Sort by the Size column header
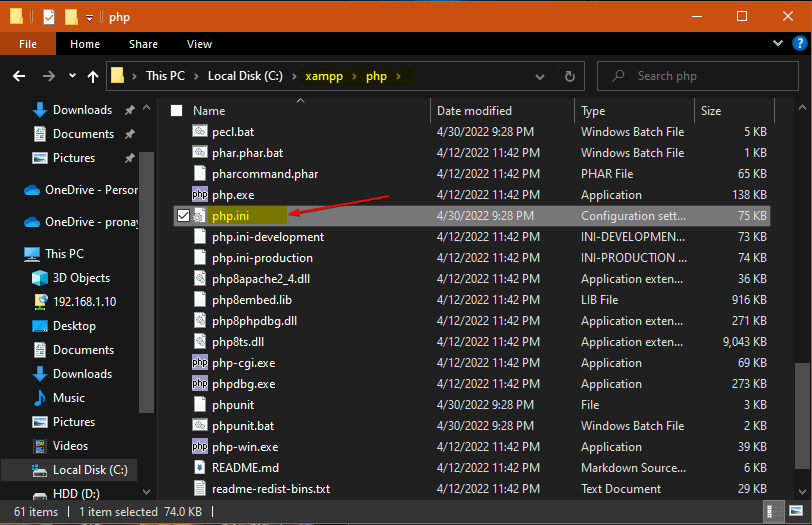This screenshot has width=812, height=525. pos(711,111)
